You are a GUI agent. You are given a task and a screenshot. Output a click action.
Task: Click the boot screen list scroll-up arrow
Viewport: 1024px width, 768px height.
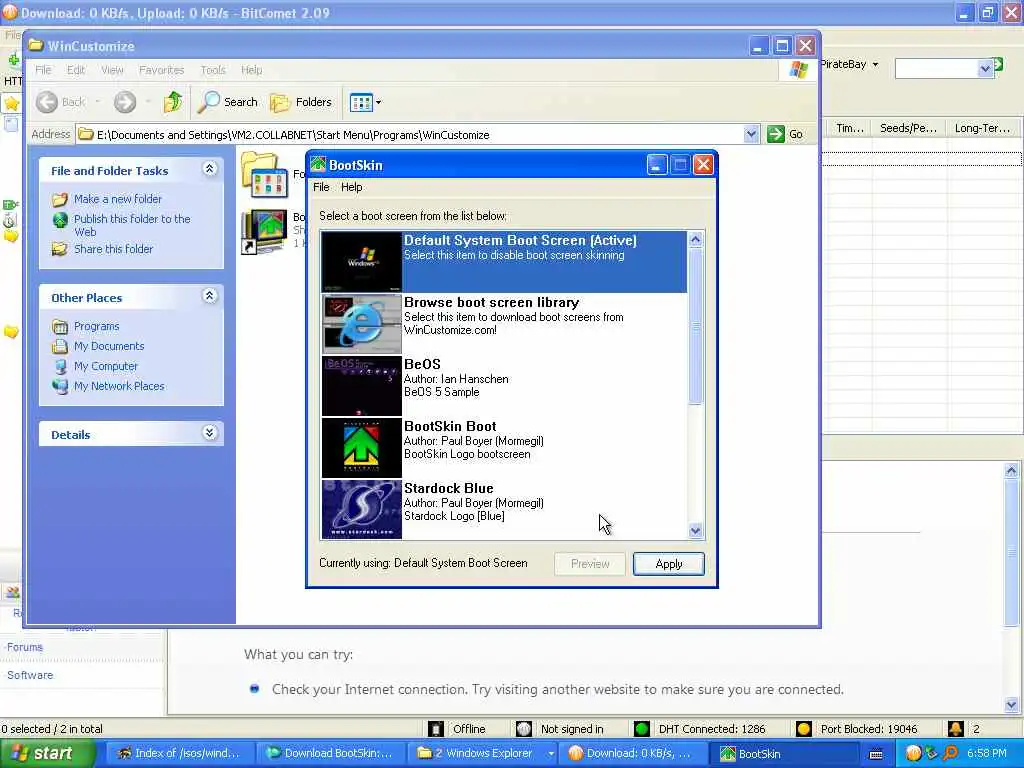click(696, 240)
